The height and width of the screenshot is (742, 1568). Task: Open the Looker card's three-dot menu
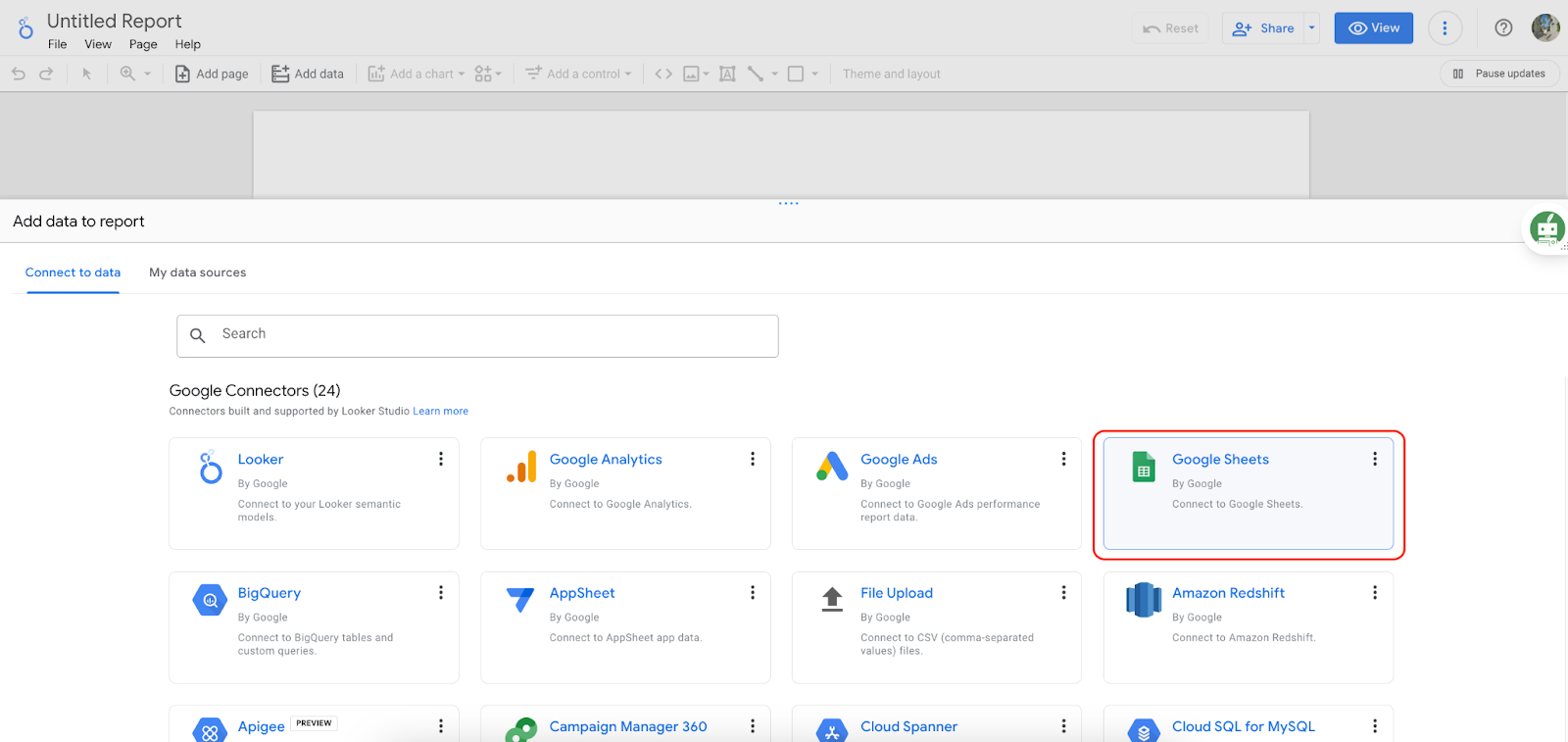[441, 459]
